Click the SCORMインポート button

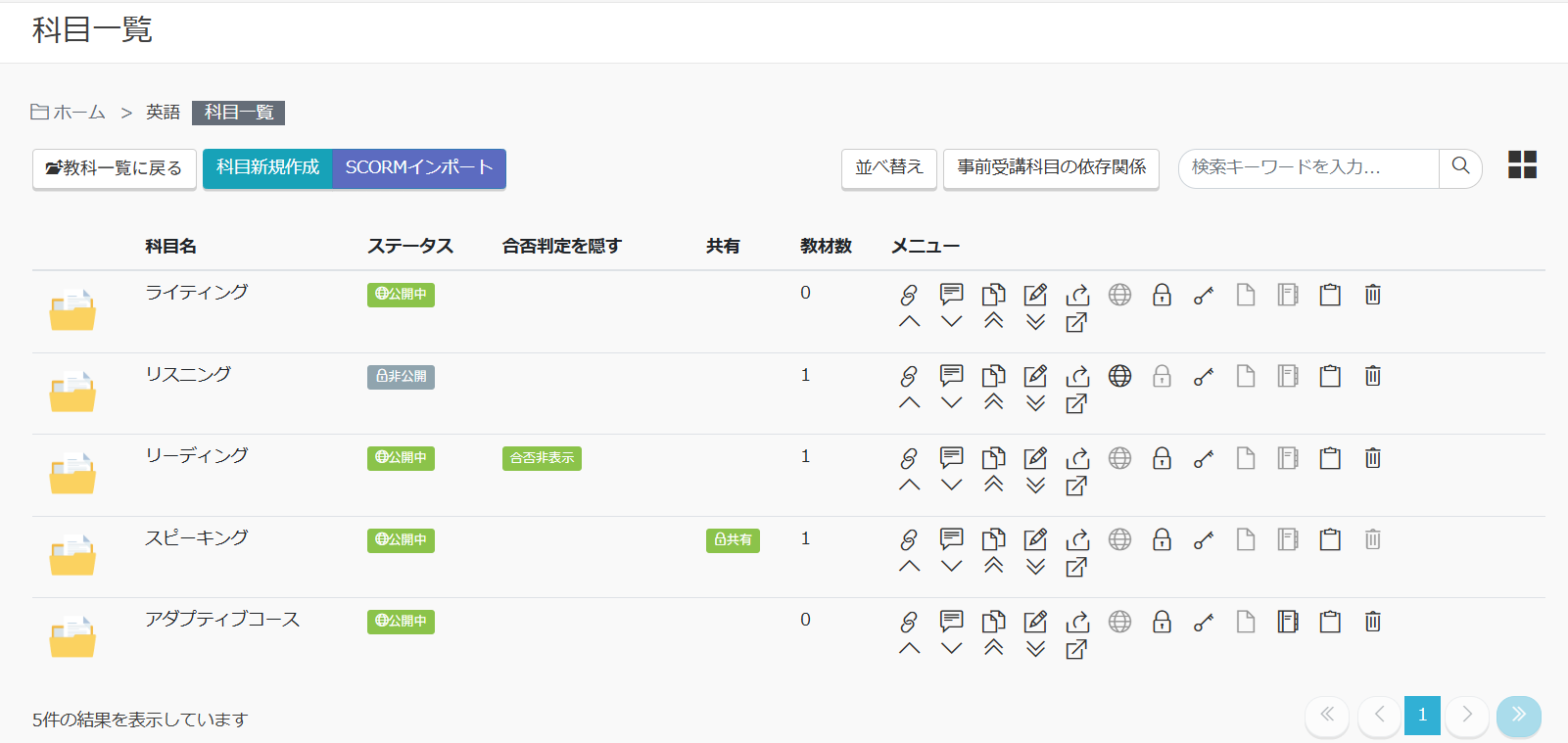pyautogui.click(x=419, y=167)
